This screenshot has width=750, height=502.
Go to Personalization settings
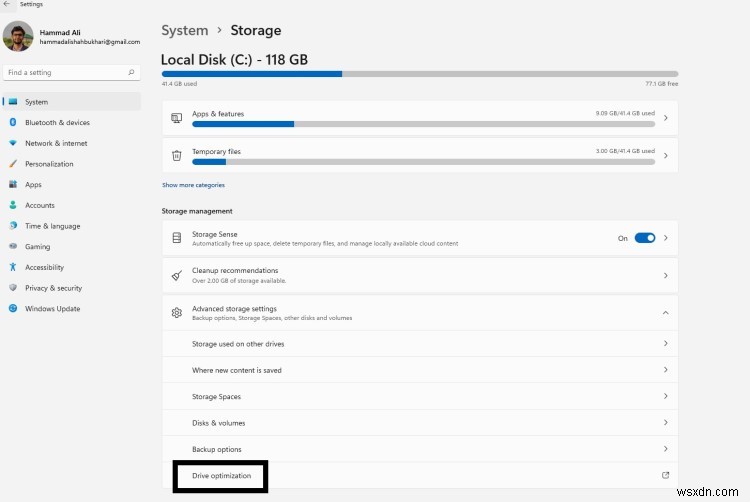[72, 164]
